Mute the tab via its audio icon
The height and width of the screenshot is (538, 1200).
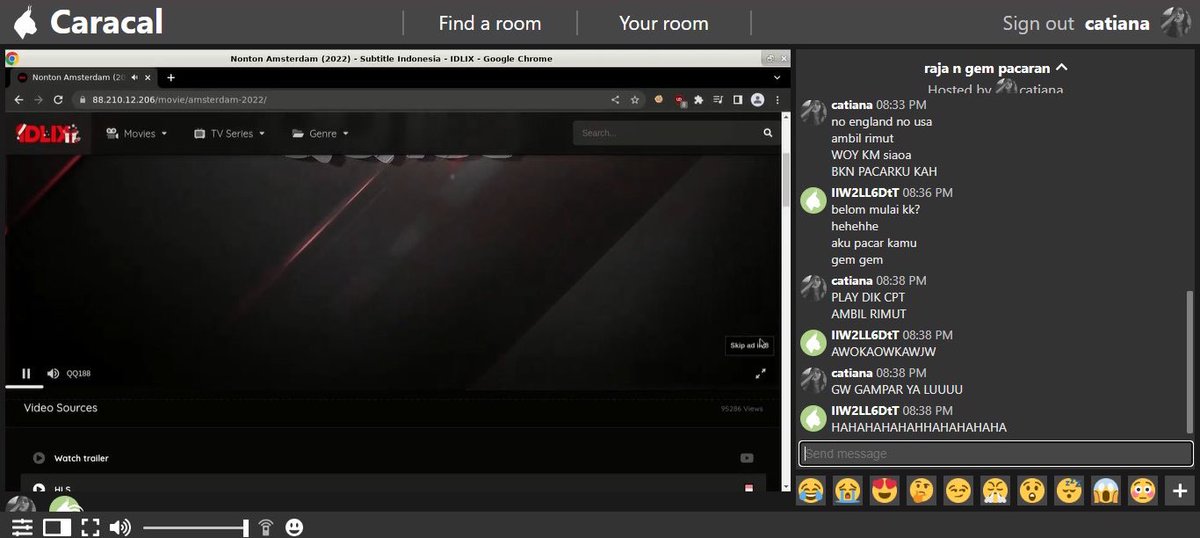coord(134,77)
